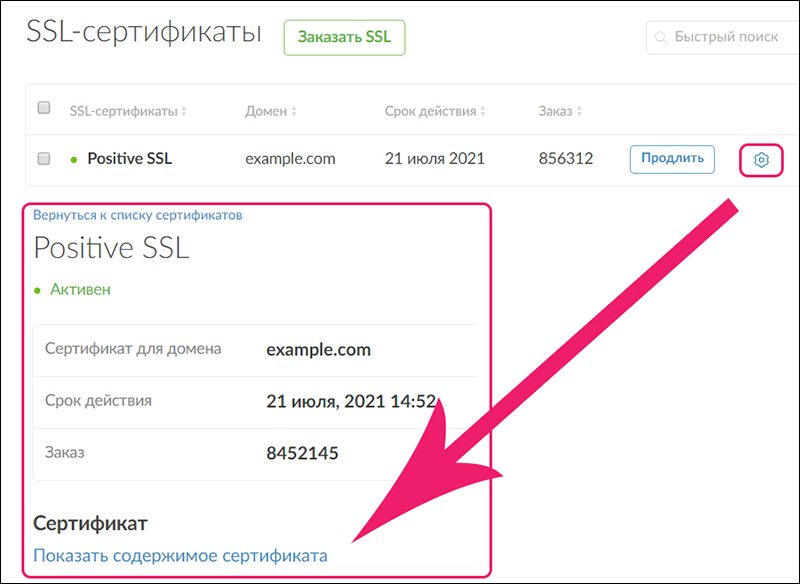Sort by Домен column arrows

(x=293, y=112)
